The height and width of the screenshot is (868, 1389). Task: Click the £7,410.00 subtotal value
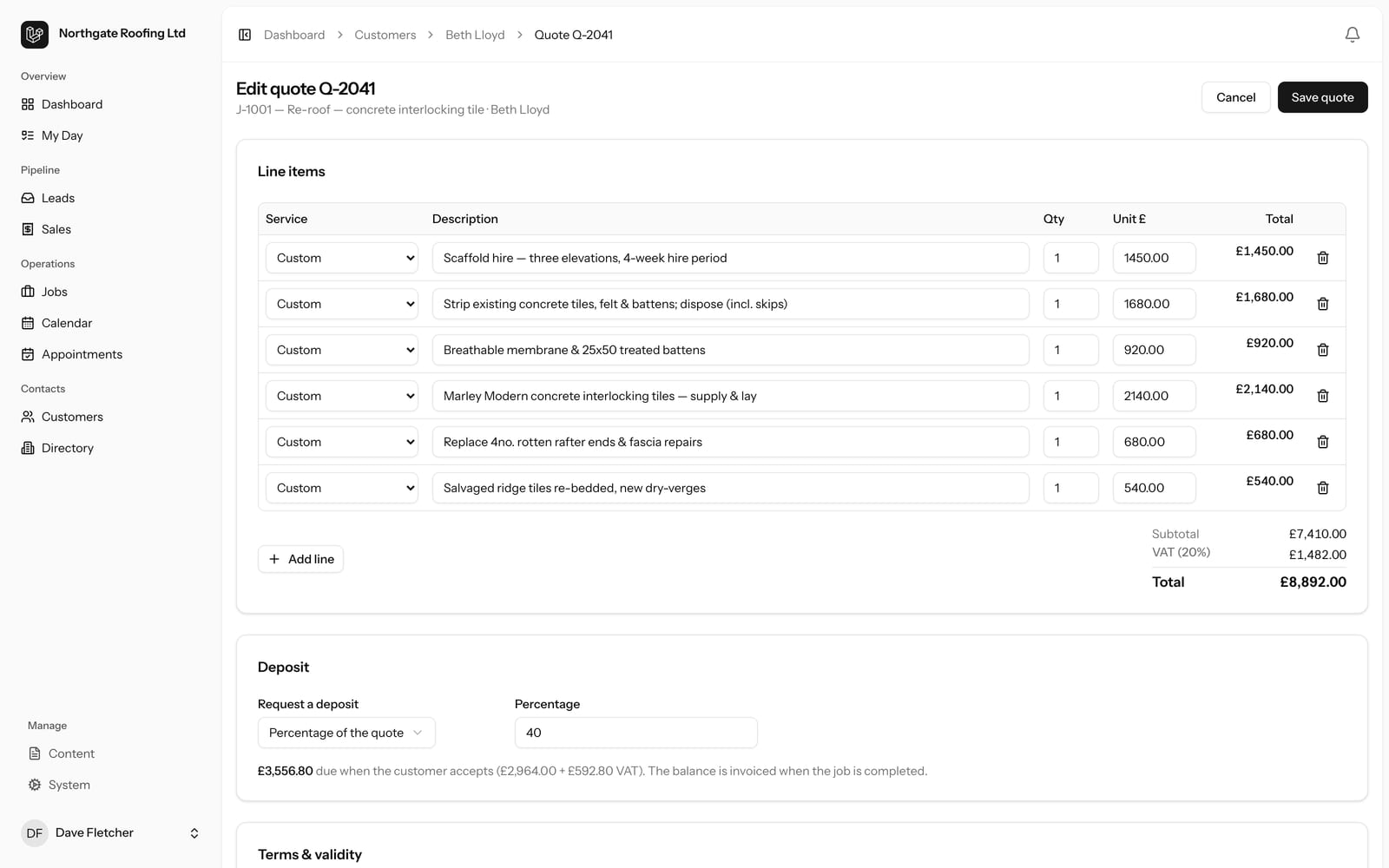pyautogui.click(x=1318, y=534)
